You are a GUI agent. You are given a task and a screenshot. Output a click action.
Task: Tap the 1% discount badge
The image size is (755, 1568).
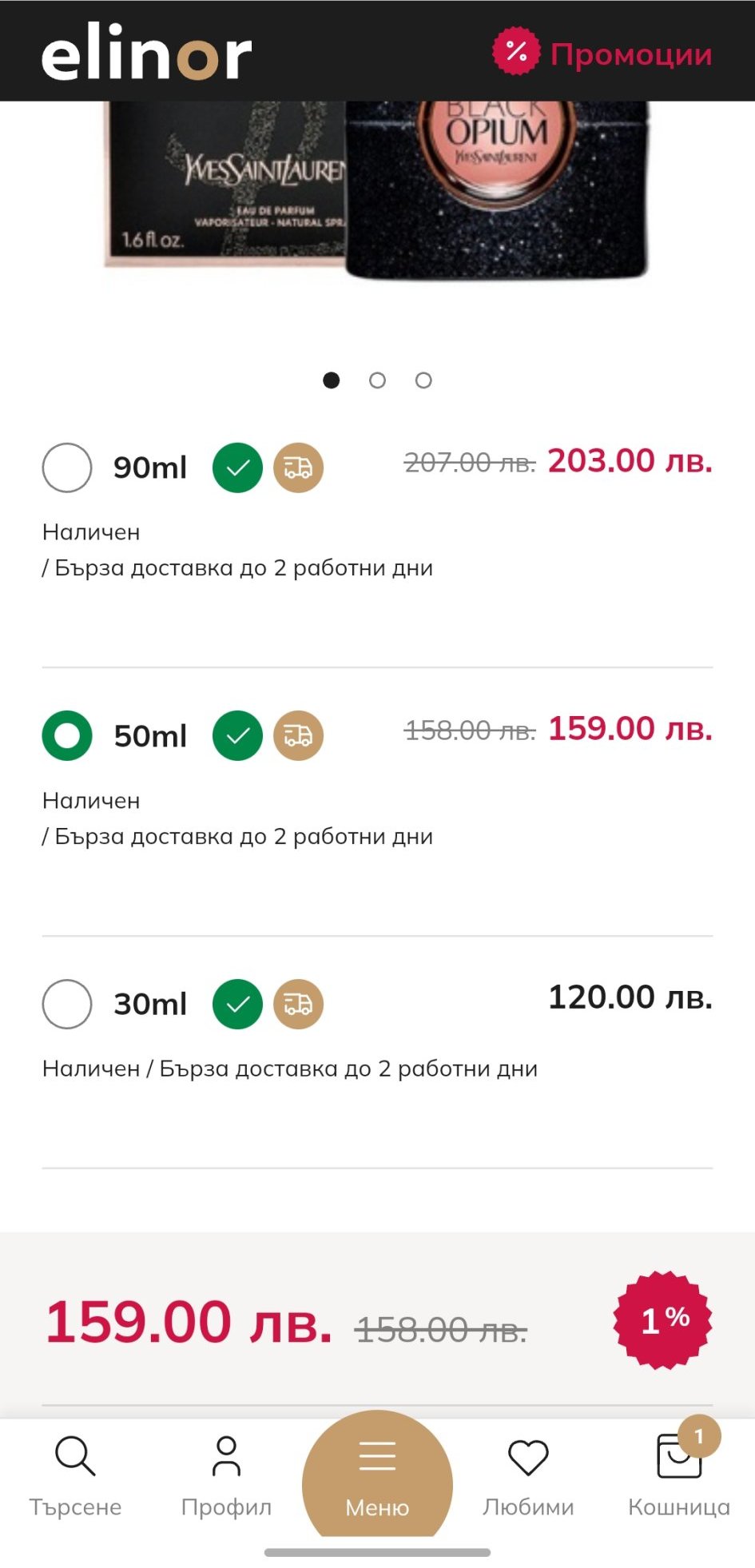[662, 1320]
